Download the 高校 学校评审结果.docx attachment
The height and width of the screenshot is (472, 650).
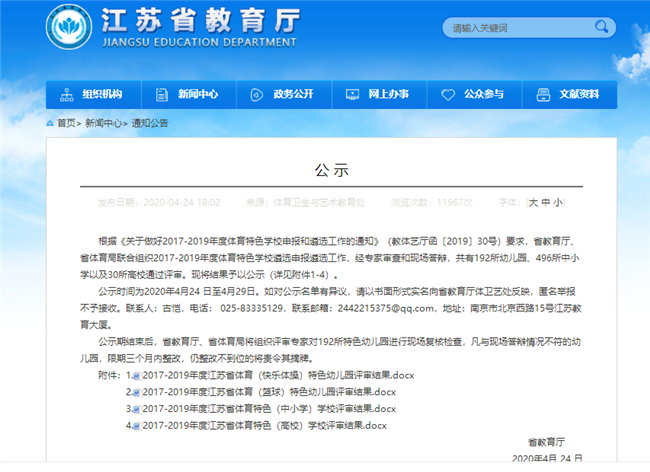[x=264, y=426]
